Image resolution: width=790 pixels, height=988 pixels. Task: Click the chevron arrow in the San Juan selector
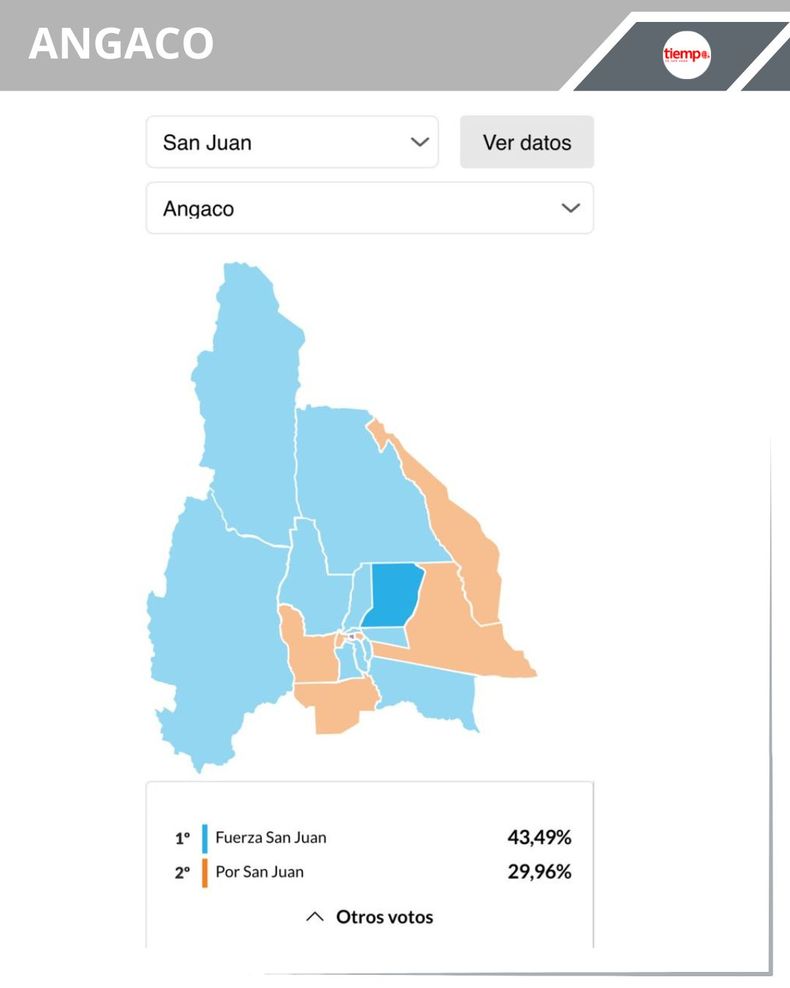tap(420, 142)
